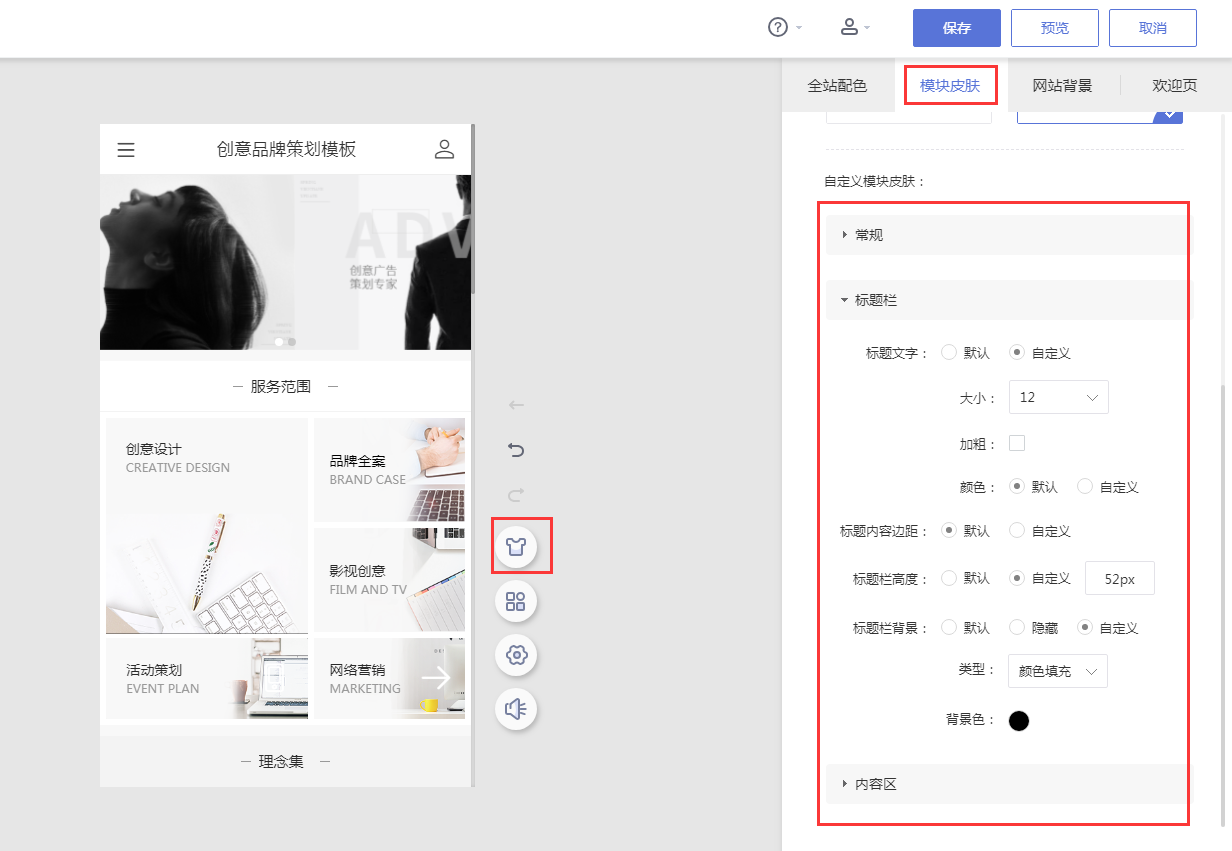Open the dropdown arrow beside the user icon
Image resolution: width=1232 pixels, height=851 pixels.
[867, 28]
